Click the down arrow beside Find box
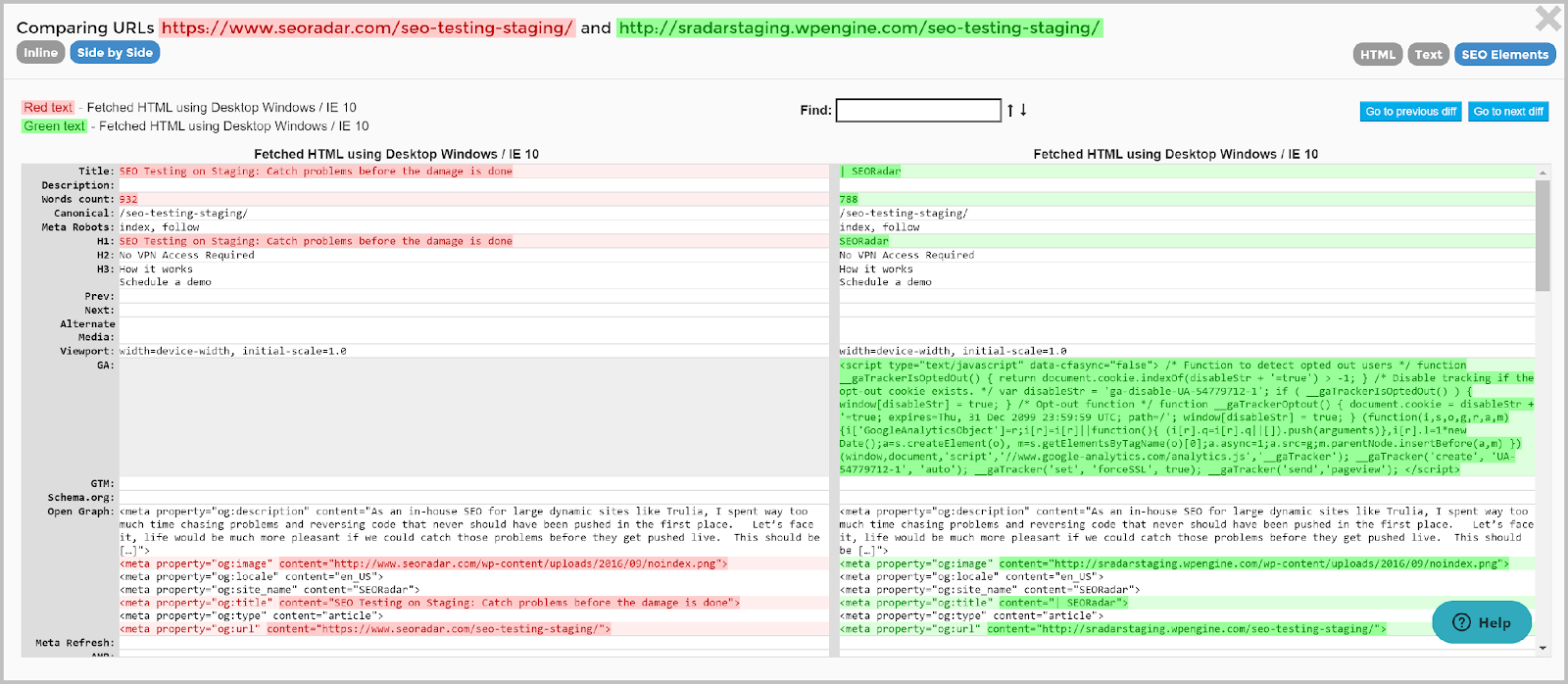 pyautogui.click(x=1024, y=111)
